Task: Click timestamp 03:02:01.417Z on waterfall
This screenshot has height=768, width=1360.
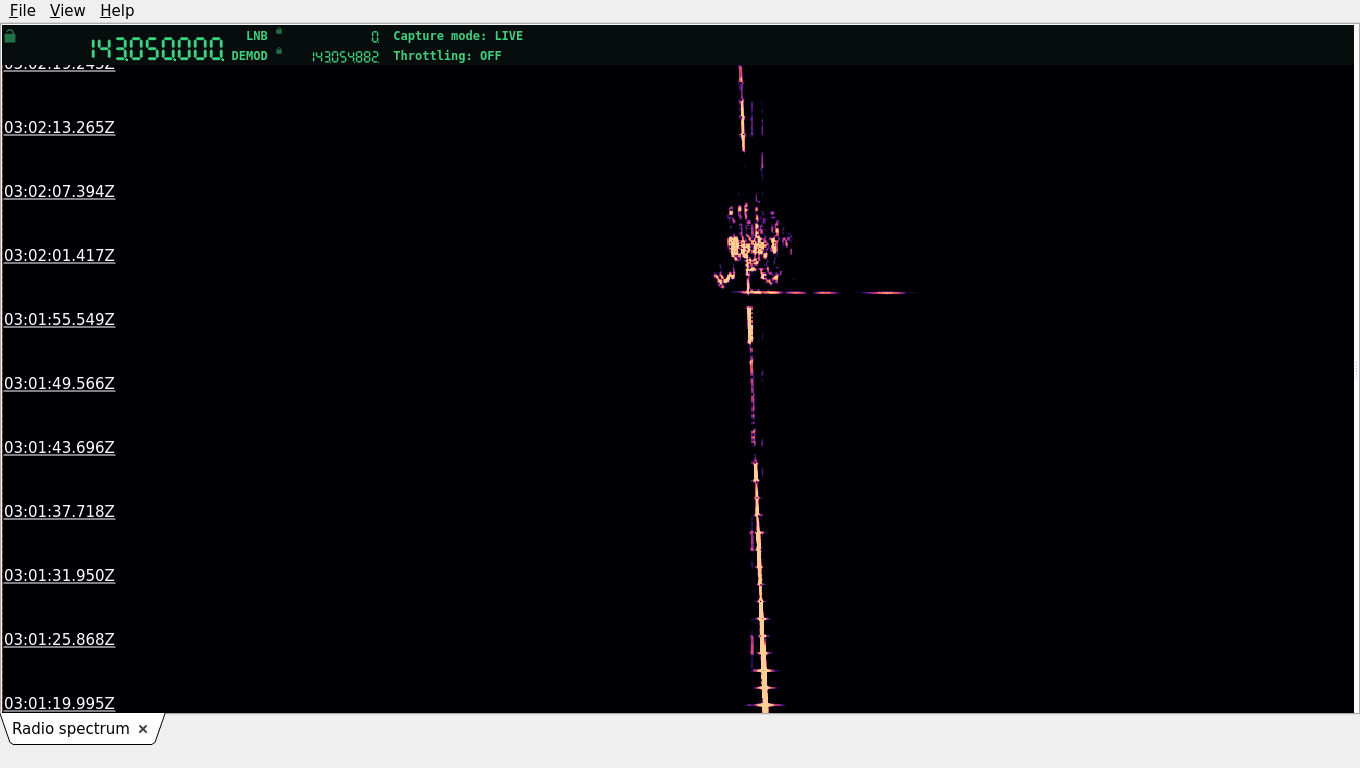Action: pos(60,256)
